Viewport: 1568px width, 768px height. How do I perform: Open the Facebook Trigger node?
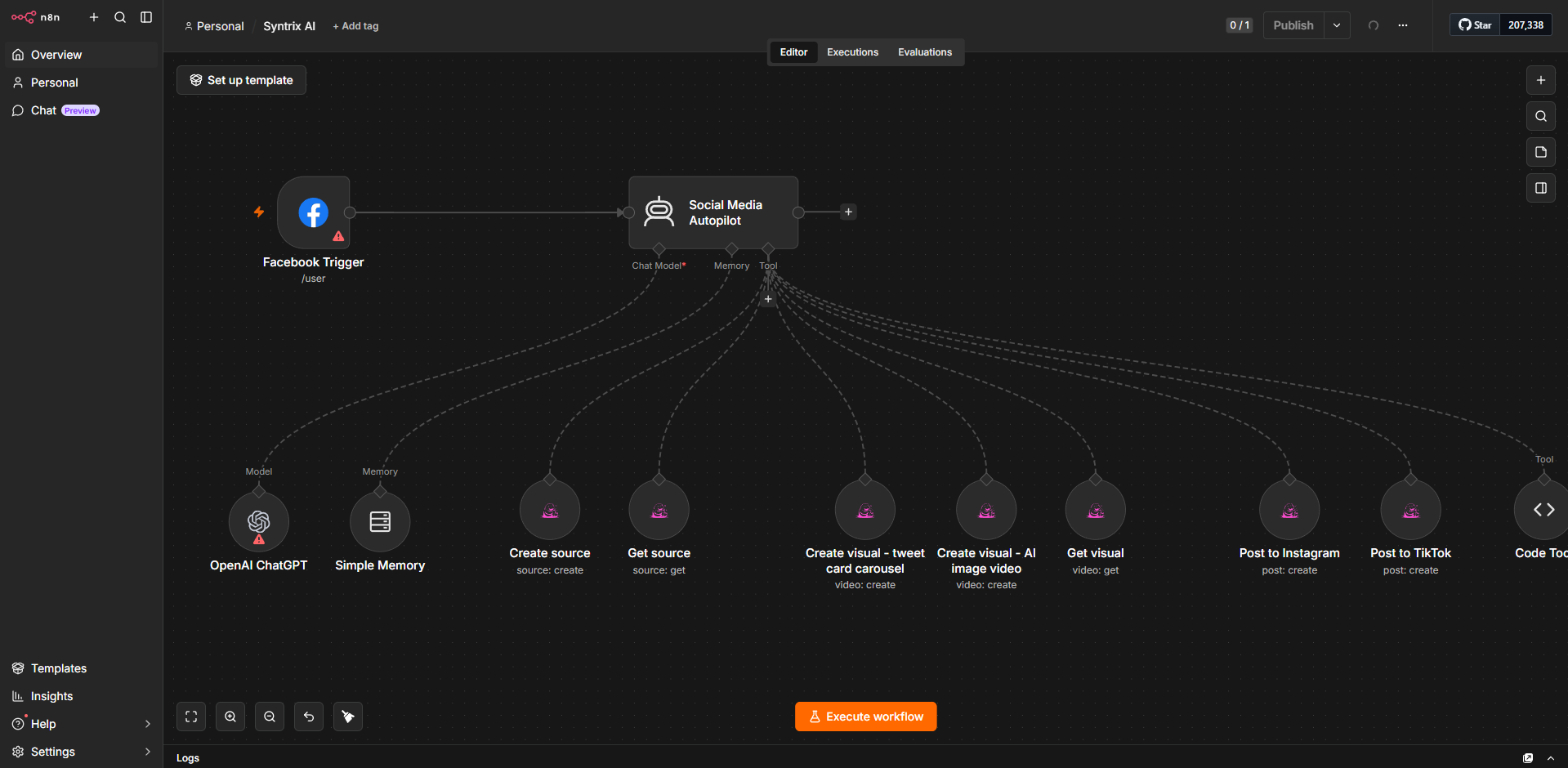coord(314,212)
